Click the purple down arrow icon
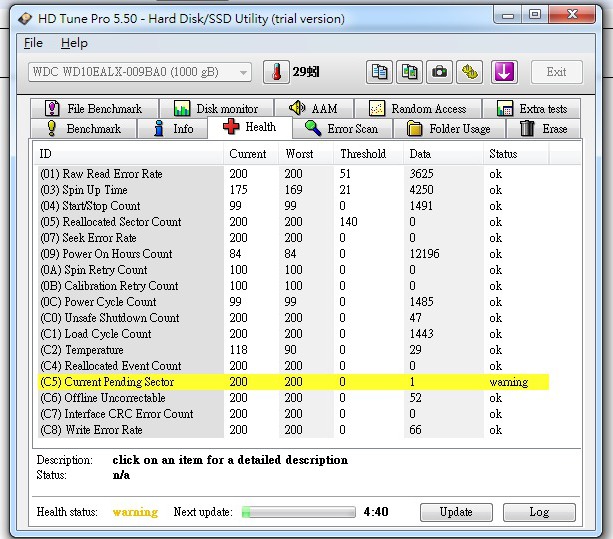This screenshot has height=539, width=613. coord(504,72)
